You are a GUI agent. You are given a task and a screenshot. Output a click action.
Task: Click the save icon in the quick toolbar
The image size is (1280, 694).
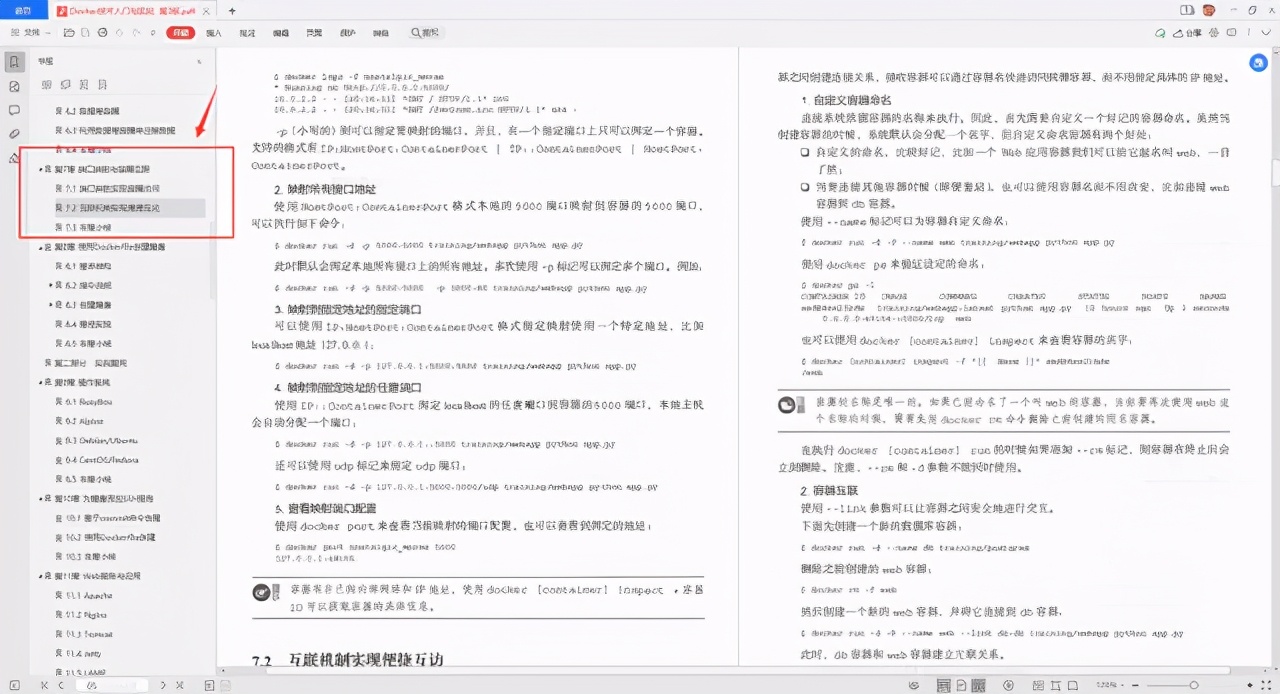(85, 33)
